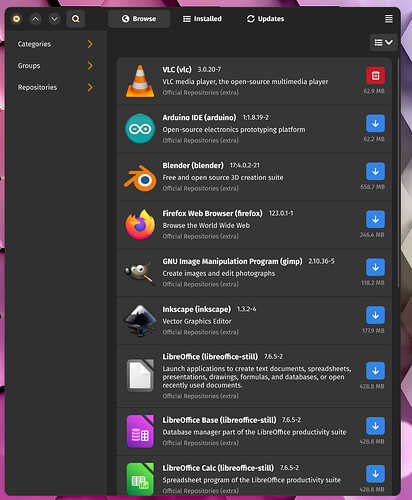Screen dimensions: 412x500
Task: Expand the Groups sidebar entry
Action: coord(55,66)
